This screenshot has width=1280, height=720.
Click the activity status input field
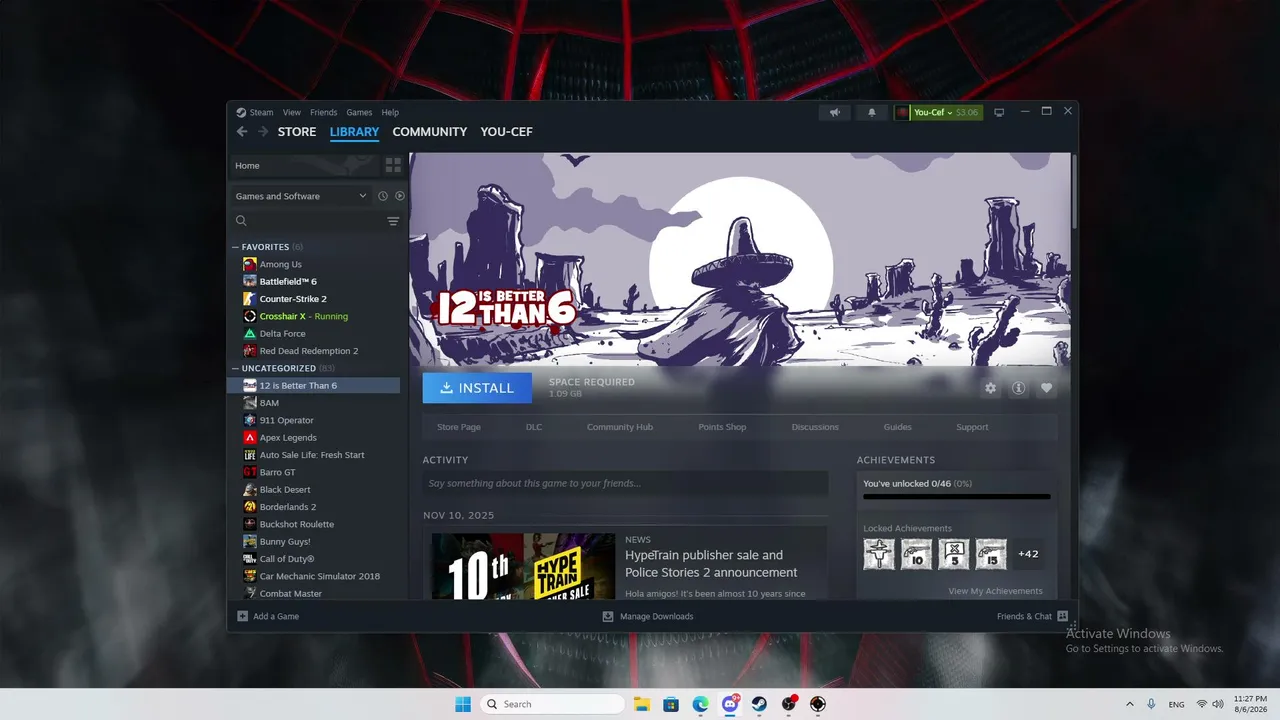pyautogui.click(x=625, y=483)
